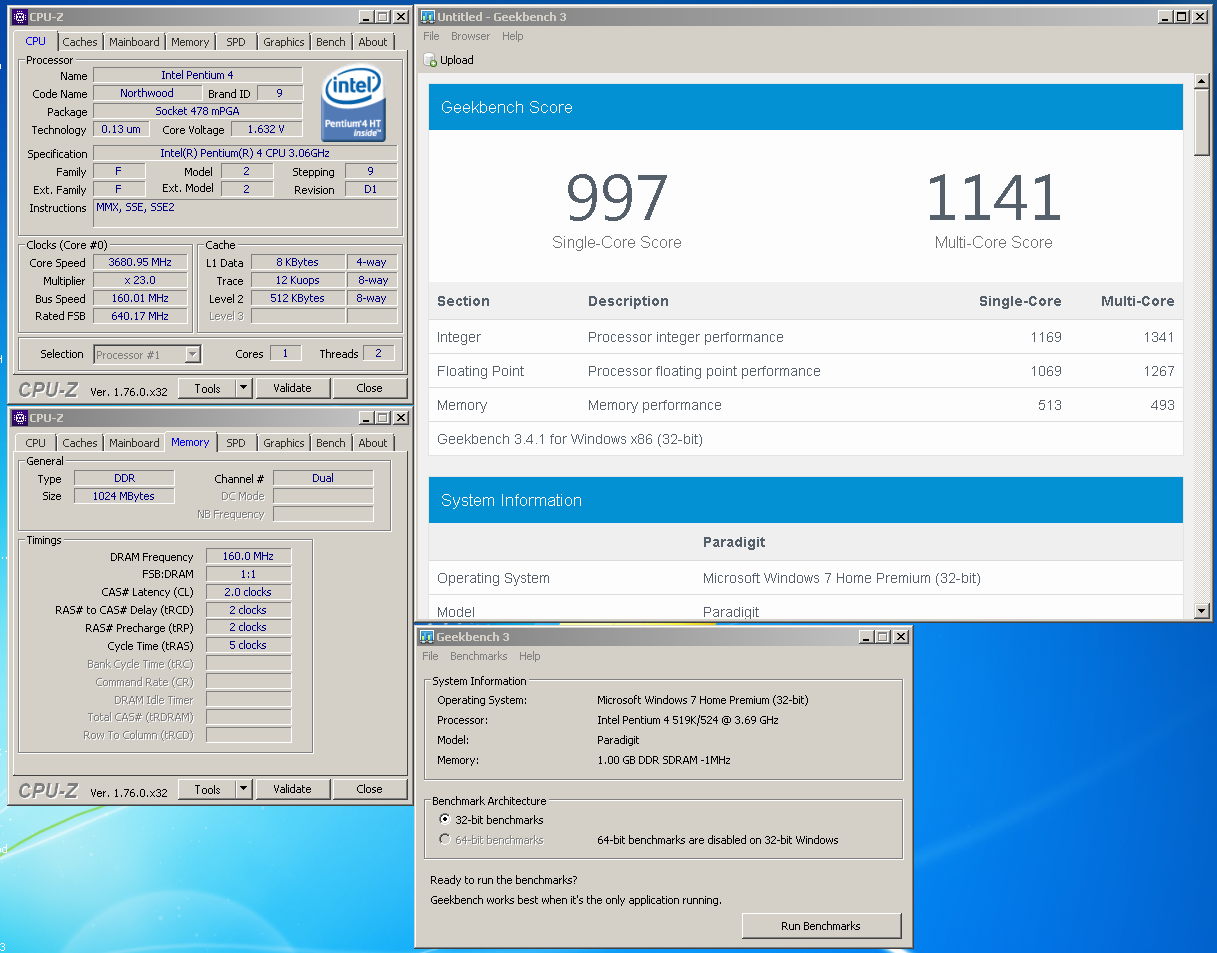Click the Cycle Time value 5 clocks
The height and width of the screenshot is (953, 1217).
pos(249,646)
